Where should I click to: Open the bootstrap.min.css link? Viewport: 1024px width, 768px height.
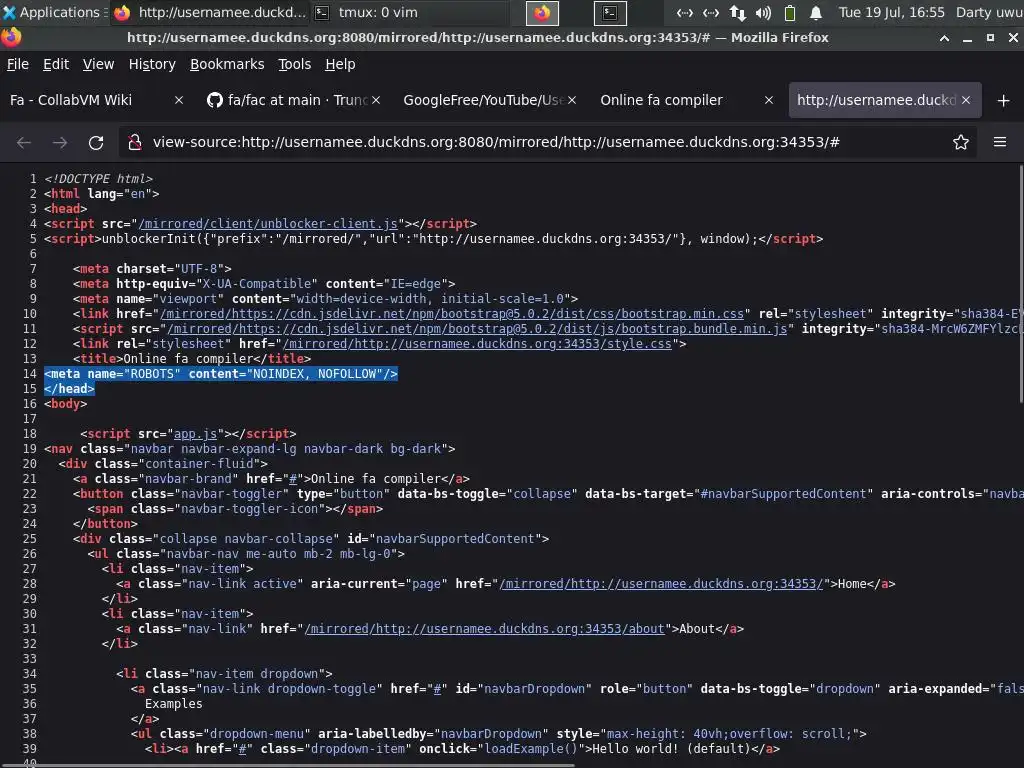click(452, 314)
